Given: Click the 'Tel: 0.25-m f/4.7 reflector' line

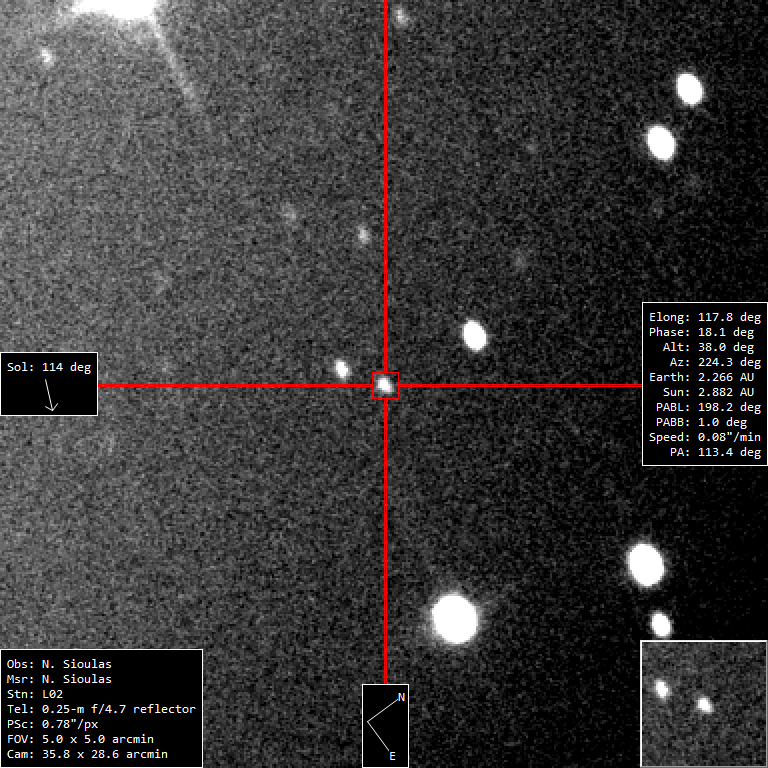Looking at the screenshot, I should pos(101,709).
